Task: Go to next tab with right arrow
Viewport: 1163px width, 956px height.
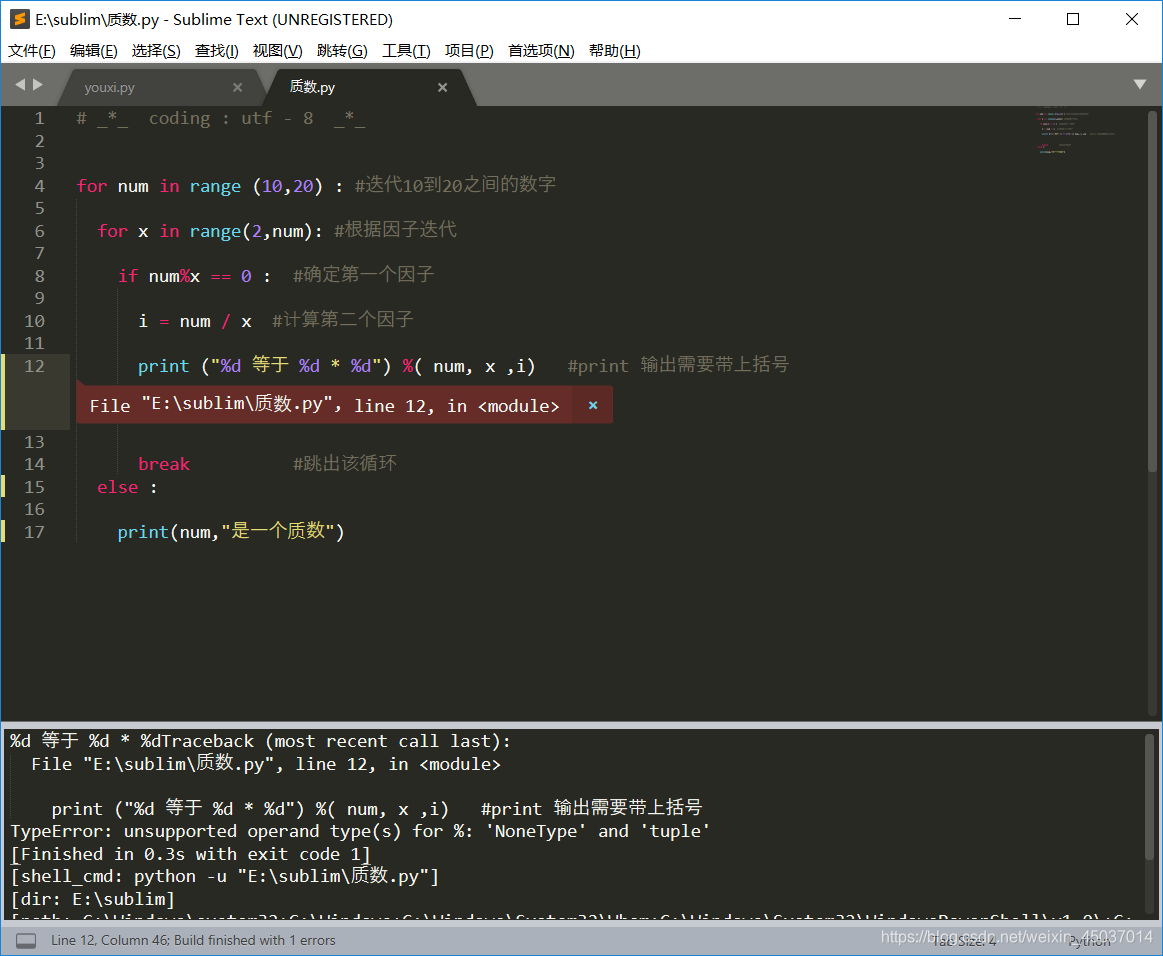Action: pos(37,85)
